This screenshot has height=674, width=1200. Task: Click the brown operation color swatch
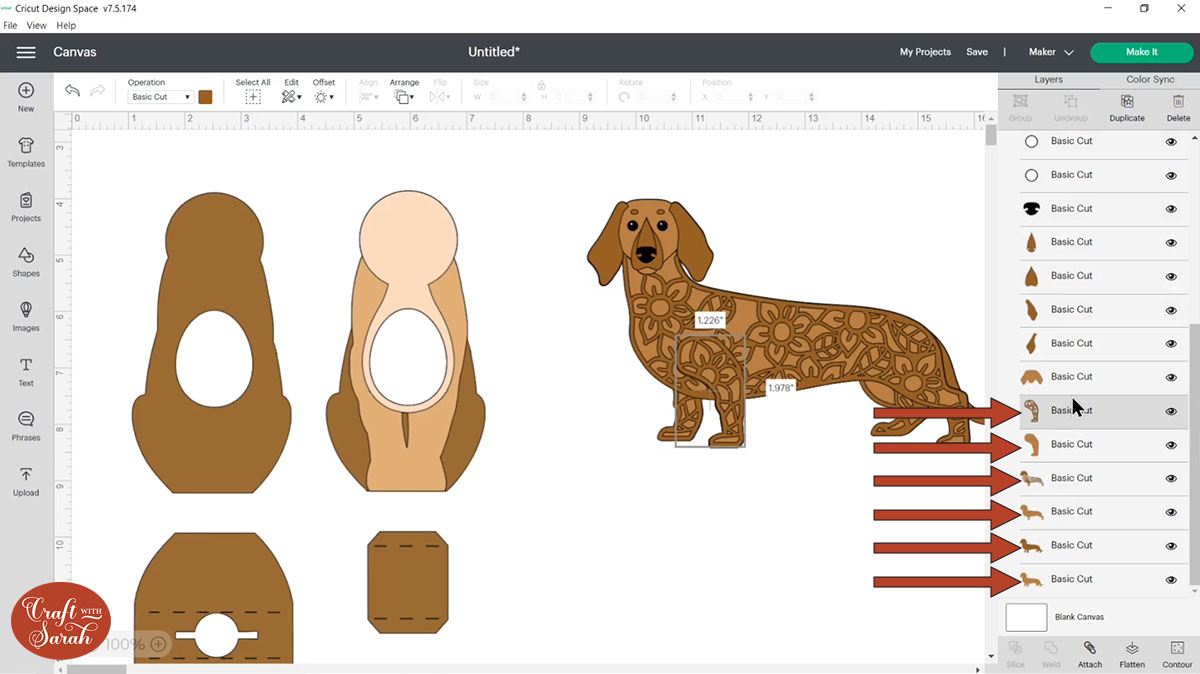205,97
